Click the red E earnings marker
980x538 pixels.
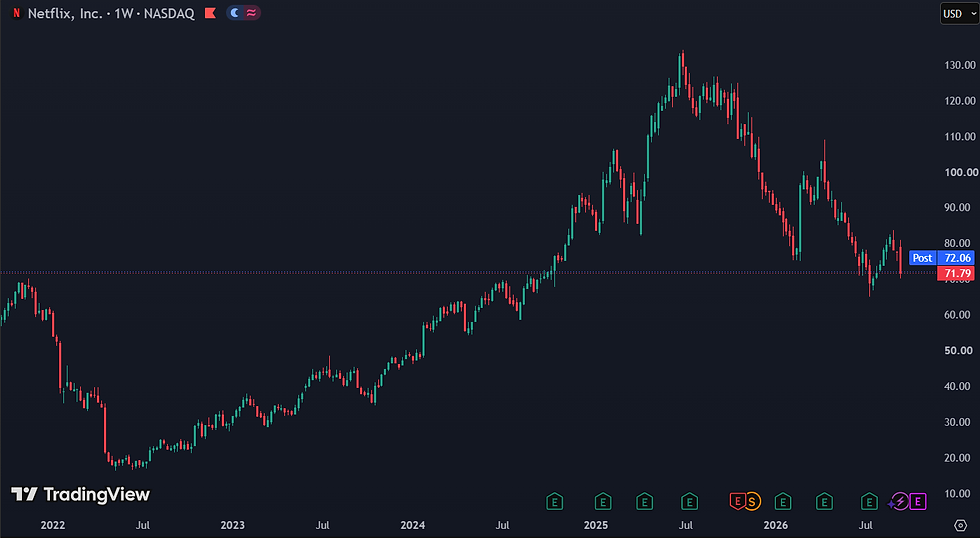(738, 501)
